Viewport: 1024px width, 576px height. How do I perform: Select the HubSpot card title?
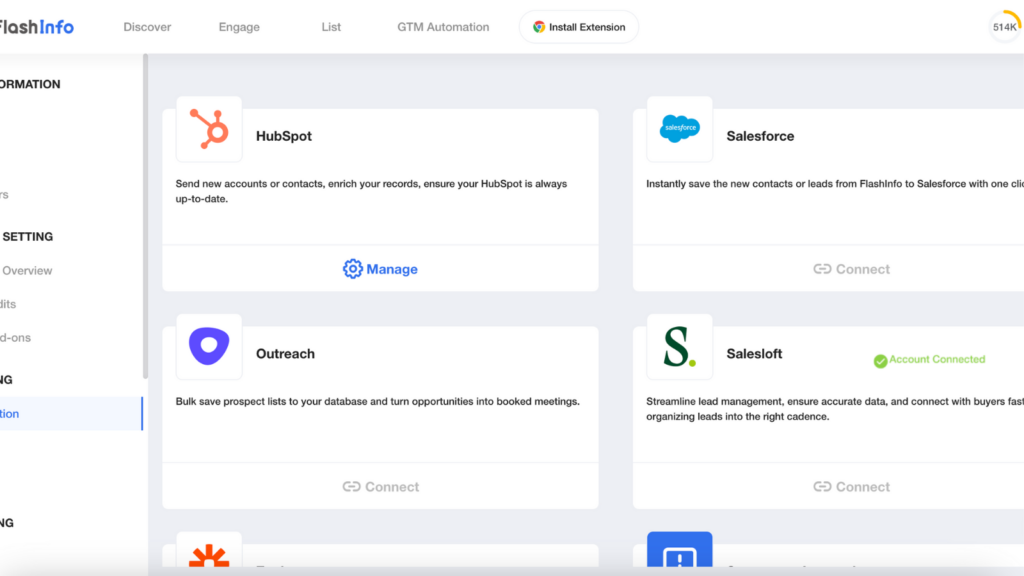point(283,136)
